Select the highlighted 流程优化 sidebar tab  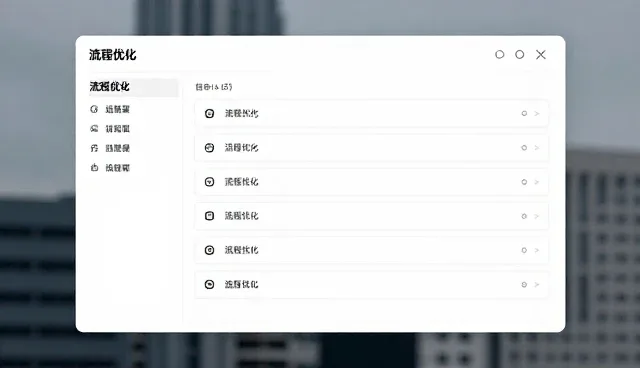[134, 87]
